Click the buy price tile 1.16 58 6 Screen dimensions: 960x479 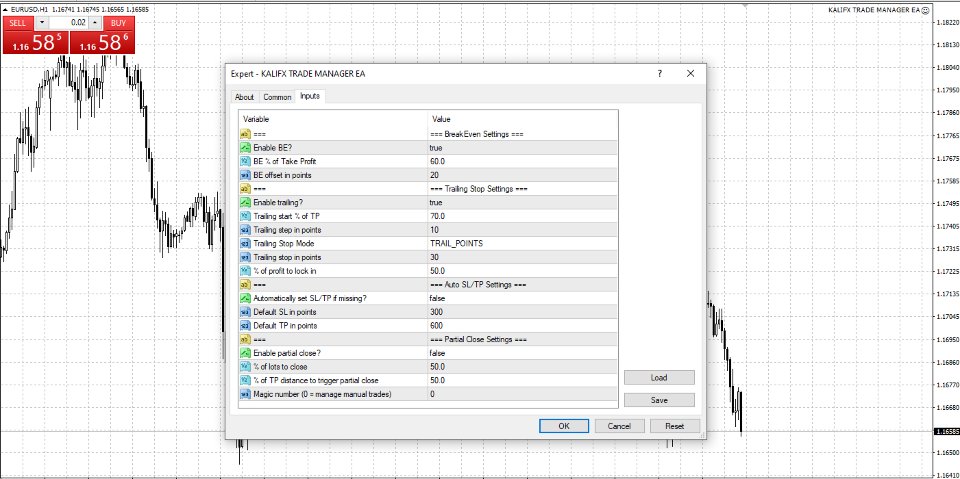[102, 42]
